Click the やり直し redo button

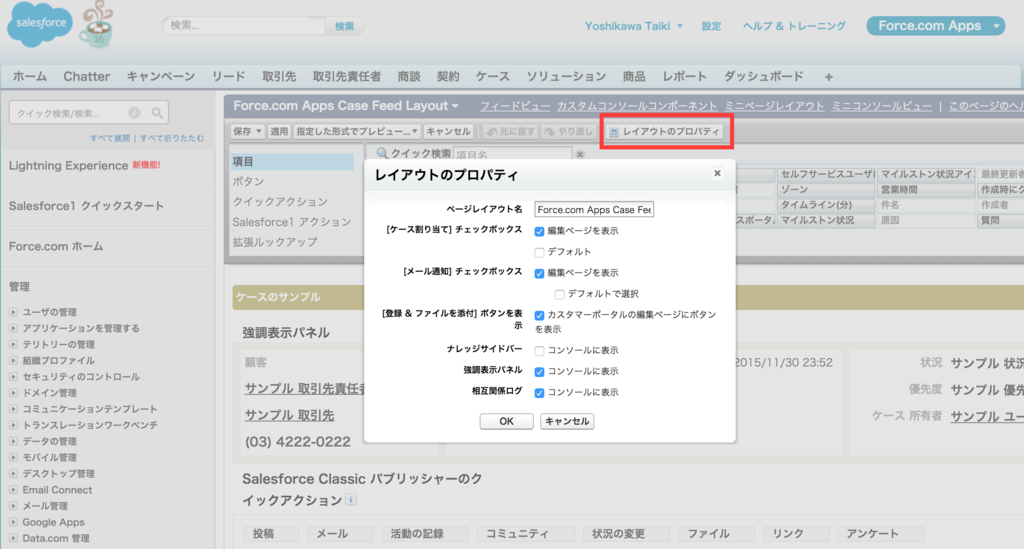[x=568, y=131]
